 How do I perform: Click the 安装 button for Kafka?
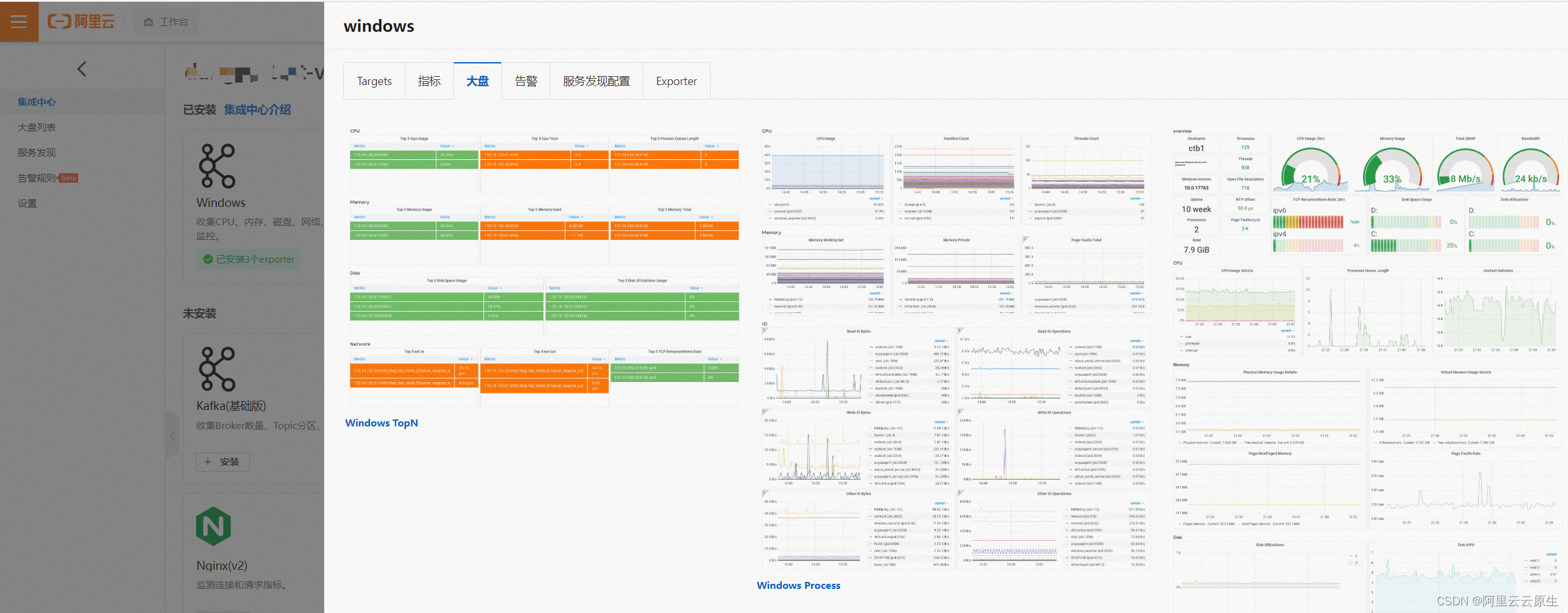223,462
